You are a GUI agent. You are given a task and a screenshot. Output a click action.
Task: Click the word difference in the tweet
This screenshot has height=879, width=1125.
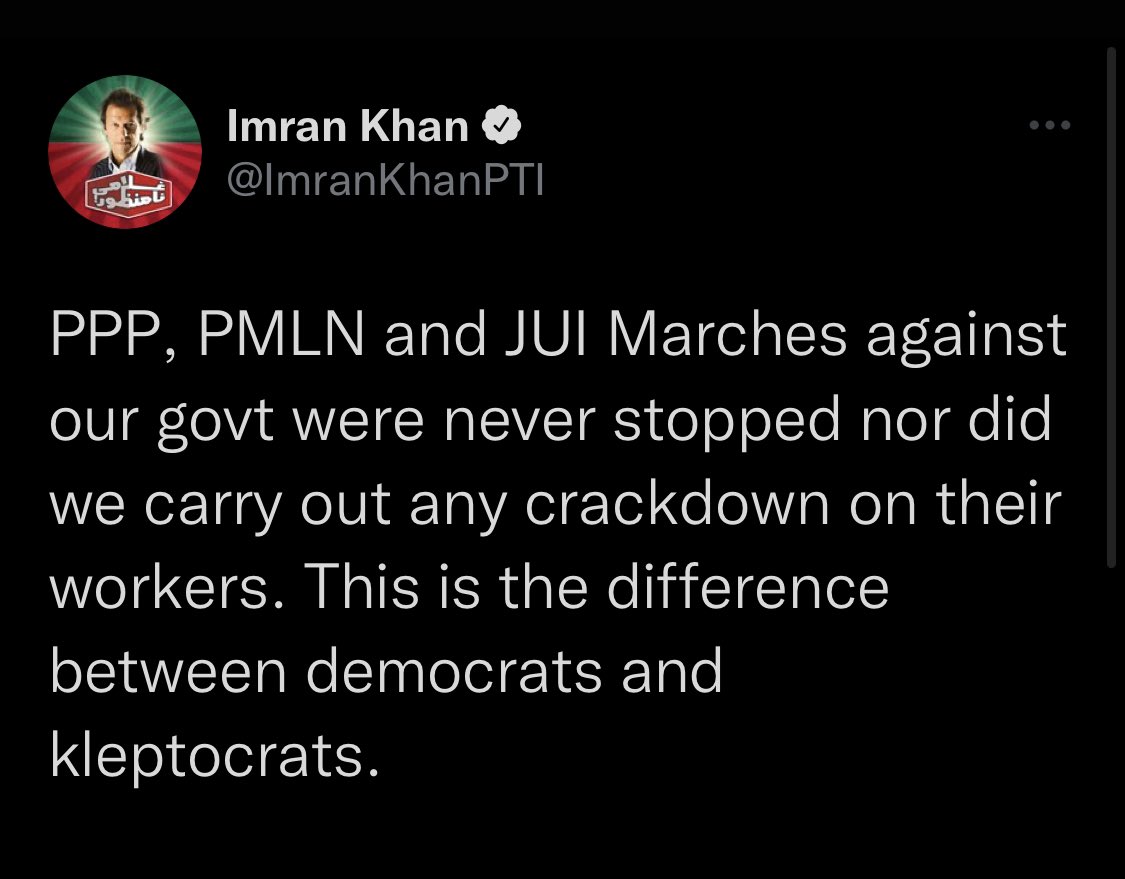[748, 588]
